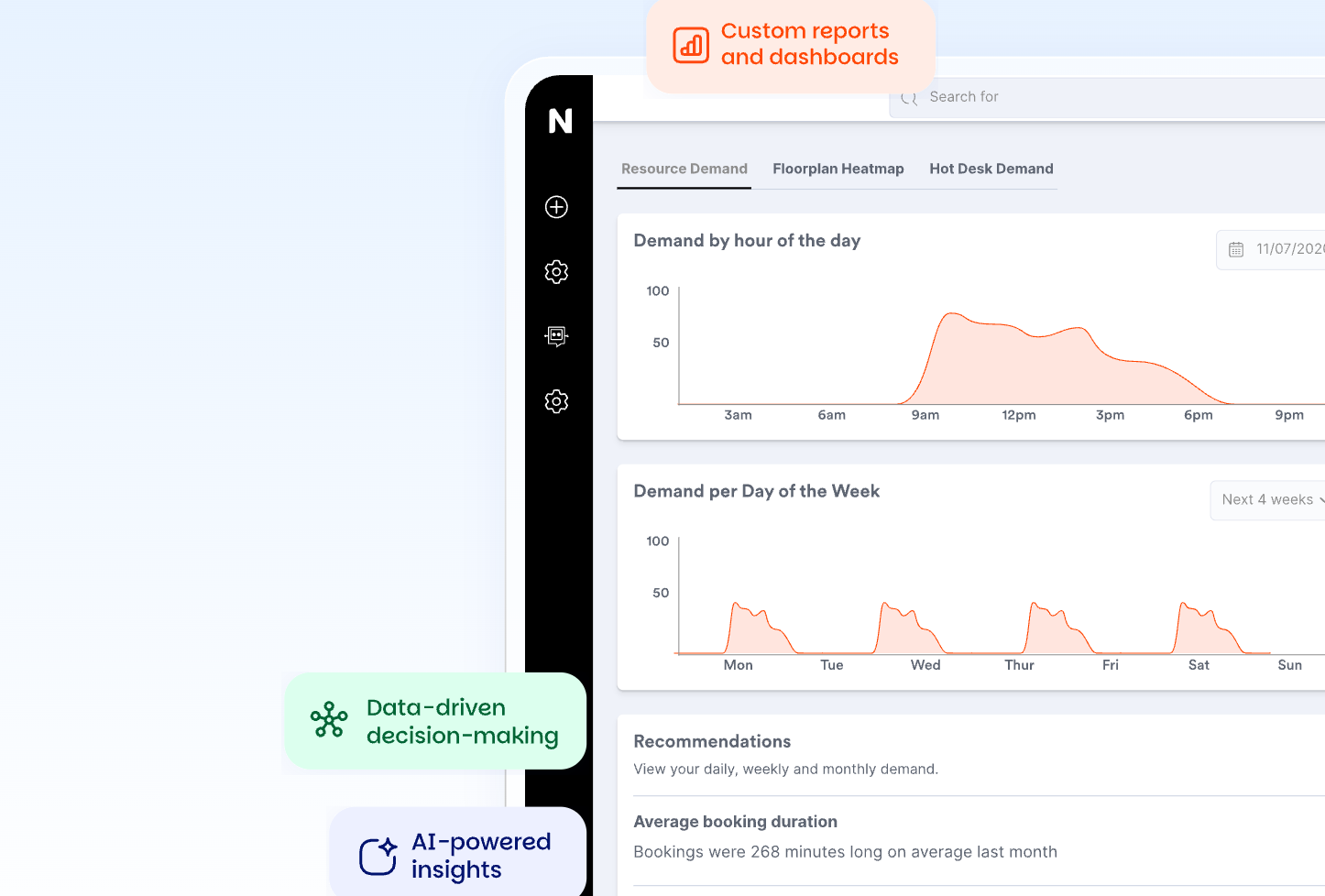Click the Data-driven decision-making badge

(x=435, y=721)
